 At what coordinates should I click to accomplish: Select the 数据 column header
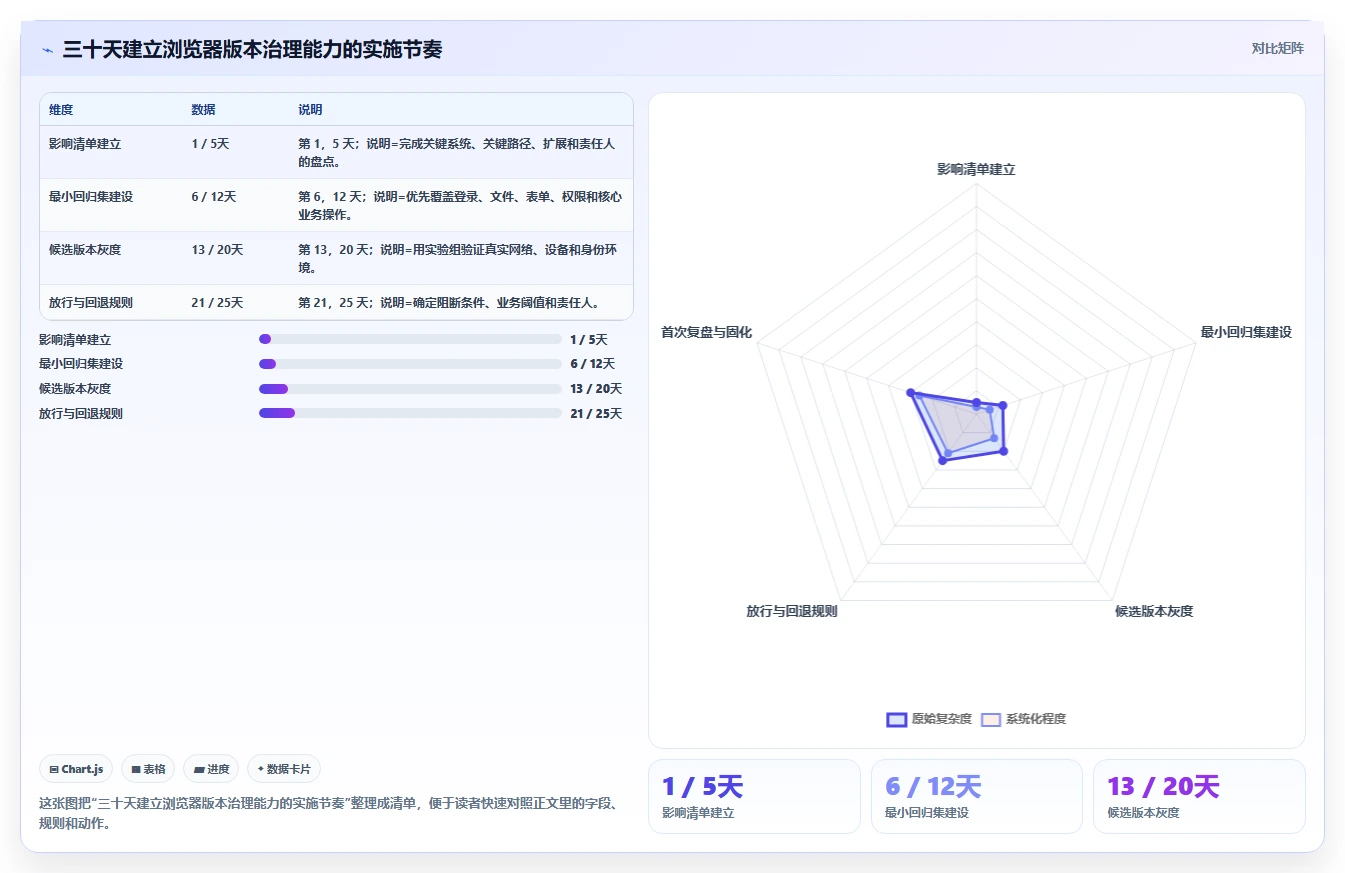(x=203, y=110)
